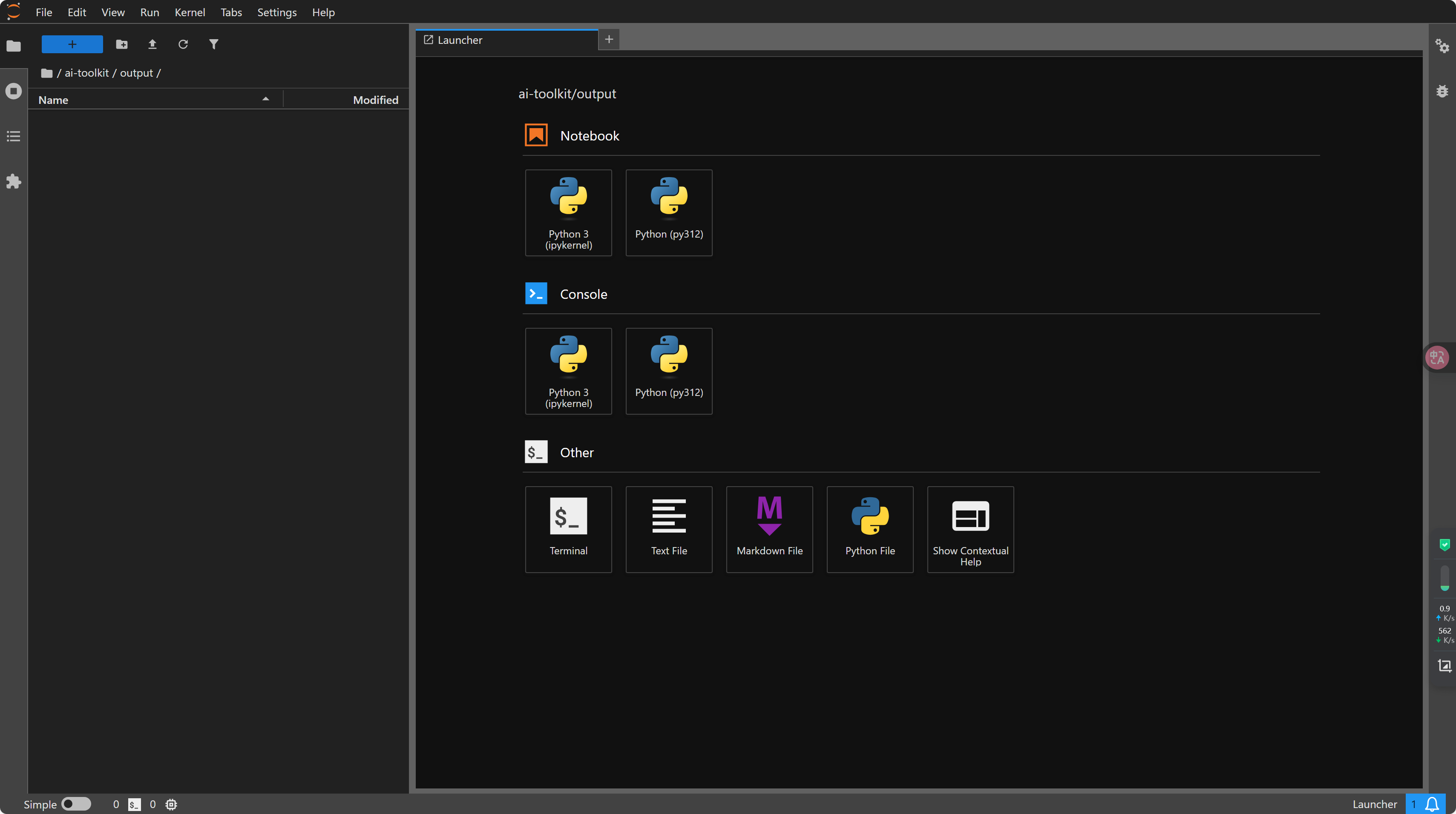Navigate to ai-toolkit in breadcrumb path
This screenshot has width=1456, height=814.
pos(86,73)
